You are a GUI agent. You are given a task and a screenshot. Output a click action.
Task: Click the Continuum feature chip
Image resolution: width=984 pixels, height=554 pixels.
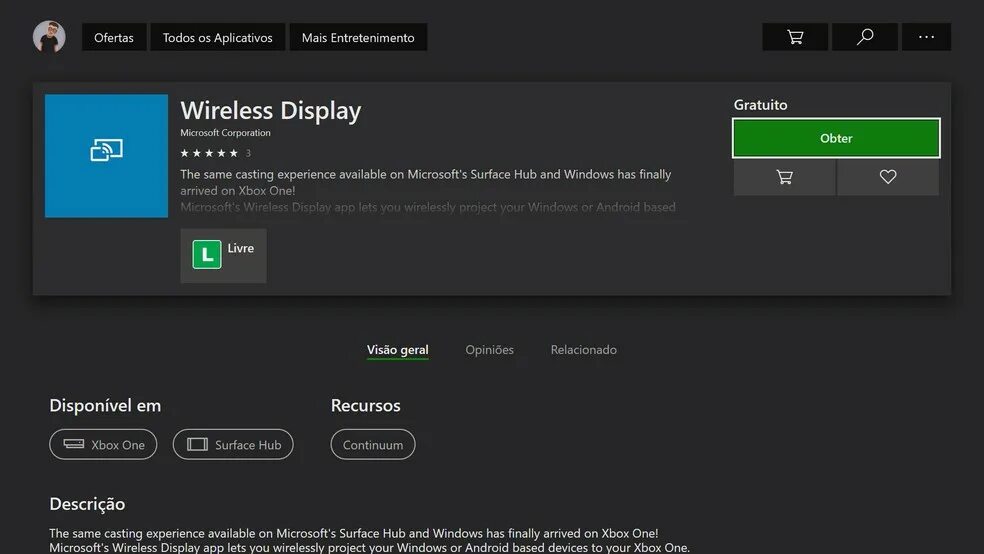coord(373,444)
